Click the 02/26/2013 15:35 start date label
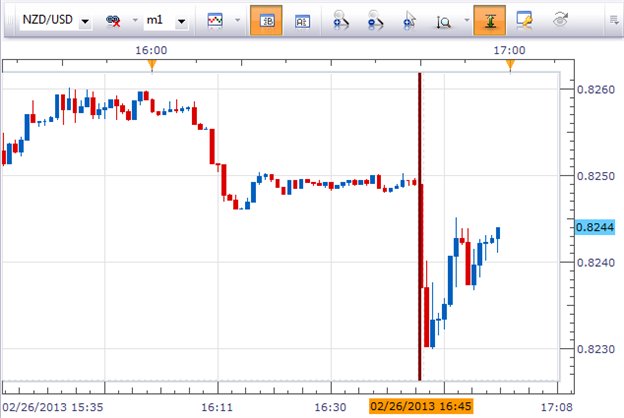624x418 pixels. click(53, 407)
